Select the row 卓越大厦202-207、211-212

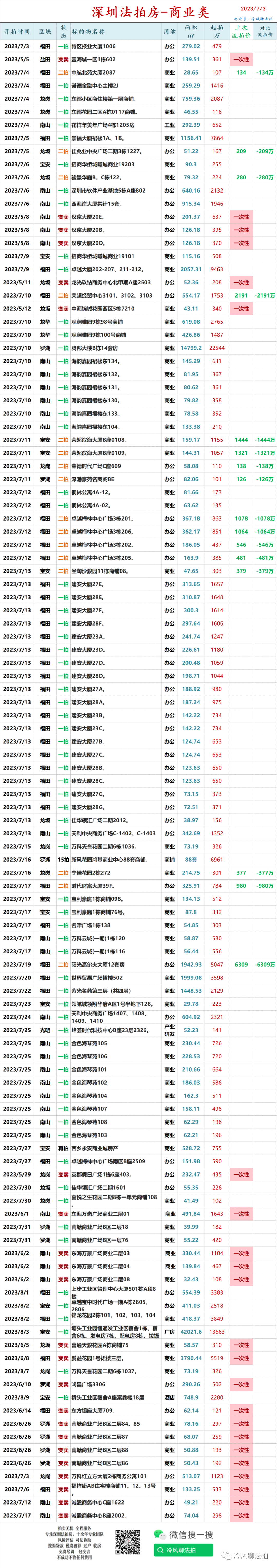[138, 269]
